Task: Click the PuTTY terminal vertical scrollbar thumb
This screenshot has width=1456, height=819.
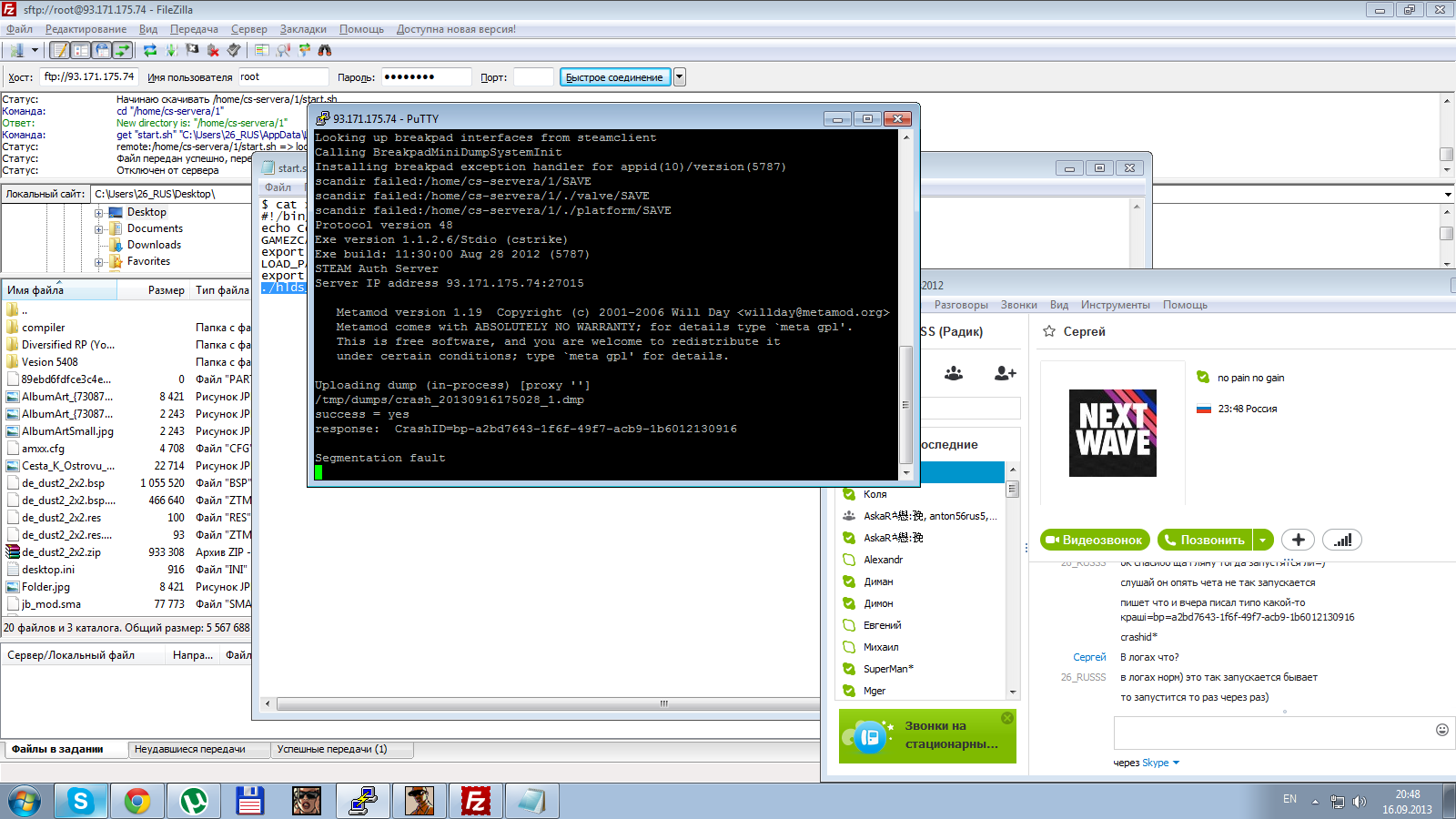Action: pyautogui.click(x=905, y=405)
